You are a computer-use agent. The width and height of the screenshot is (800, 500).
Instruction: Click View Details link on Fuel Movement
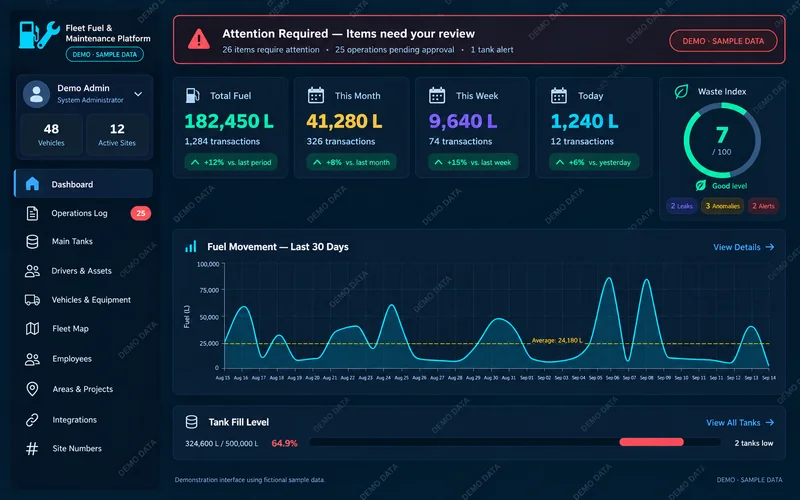tap(743, 247)
